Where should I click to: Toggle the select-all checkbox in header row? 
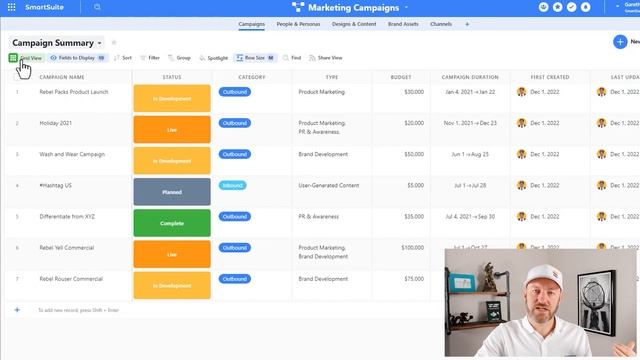coord(17,77)
